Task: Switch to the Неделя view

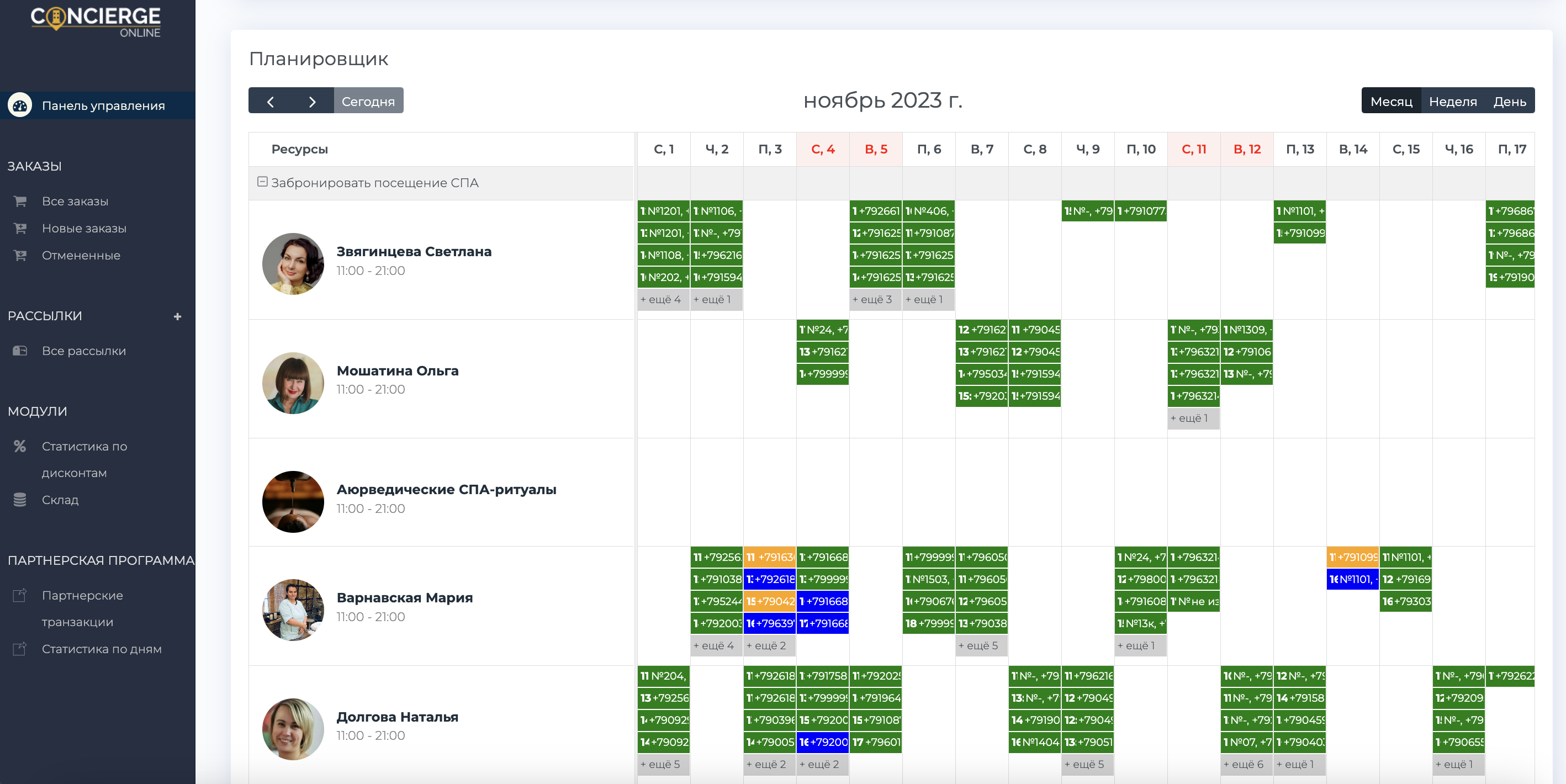Action: (1452, 102)
